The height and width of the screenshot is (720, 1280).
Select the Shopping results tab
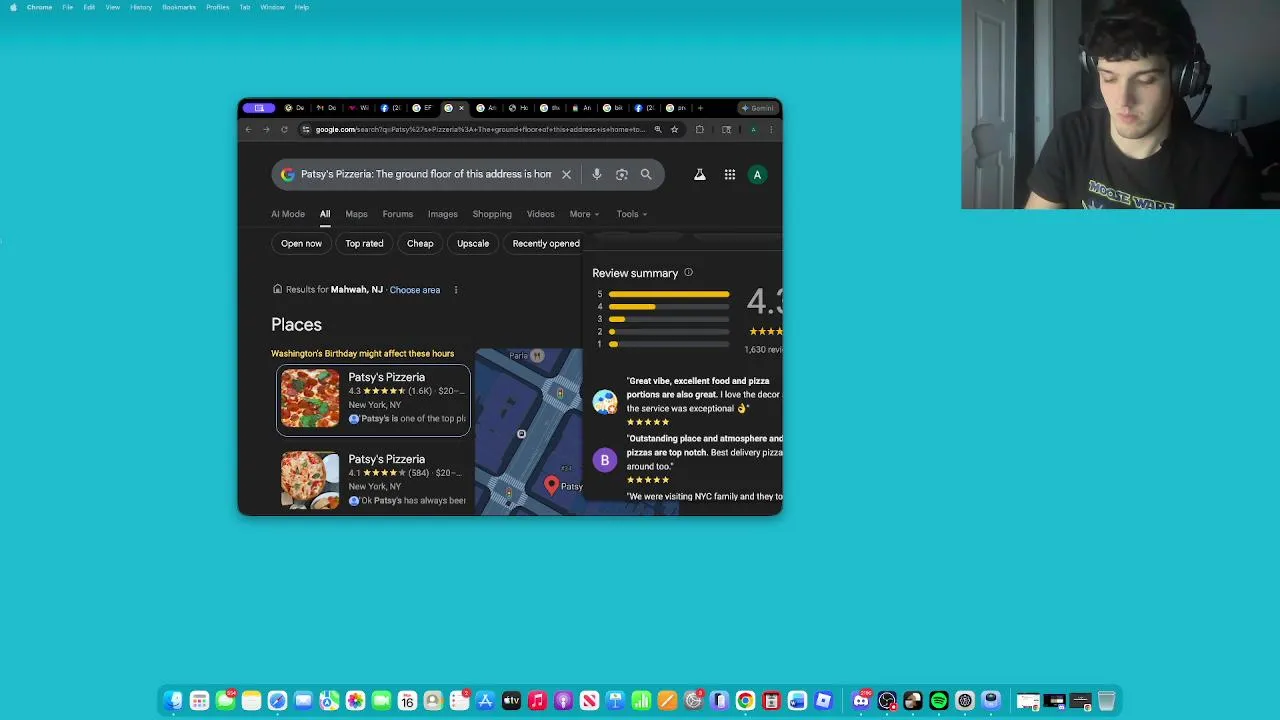[x=492, y=214]
